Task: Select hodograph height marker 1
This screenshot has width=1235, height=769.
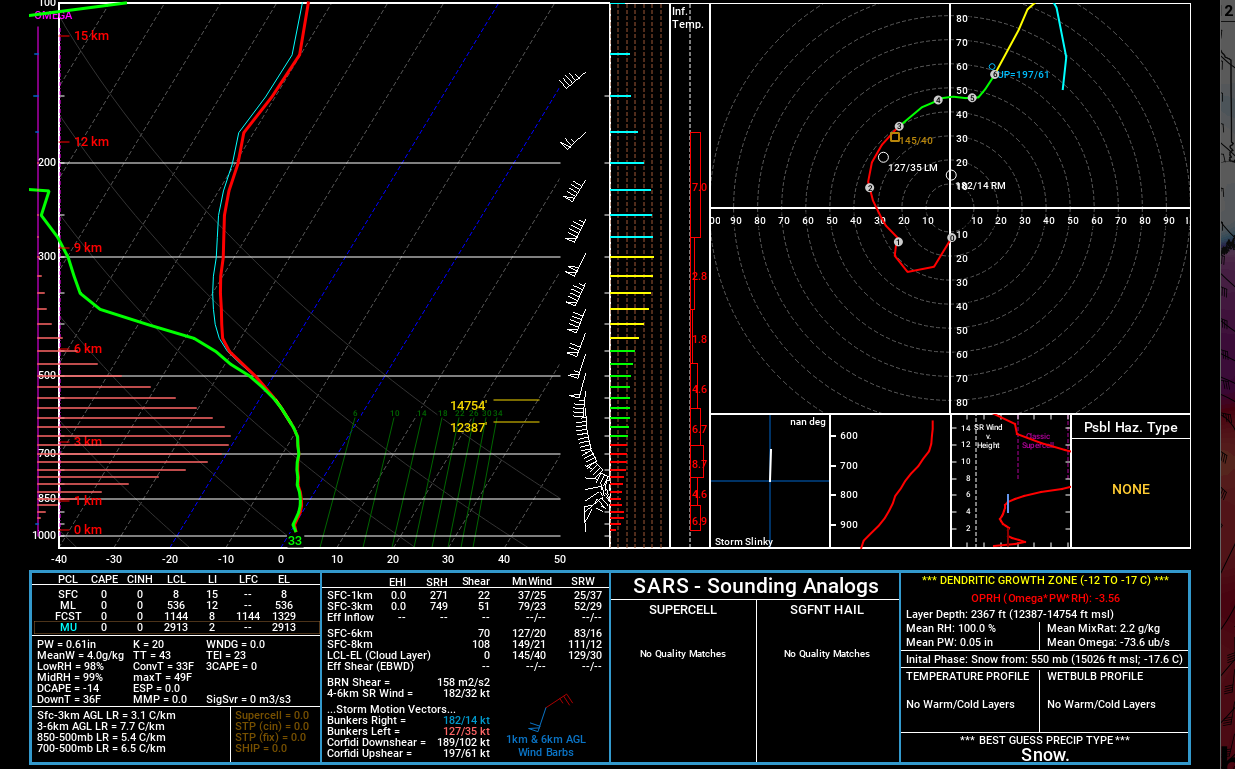Action: click(898, 242)
